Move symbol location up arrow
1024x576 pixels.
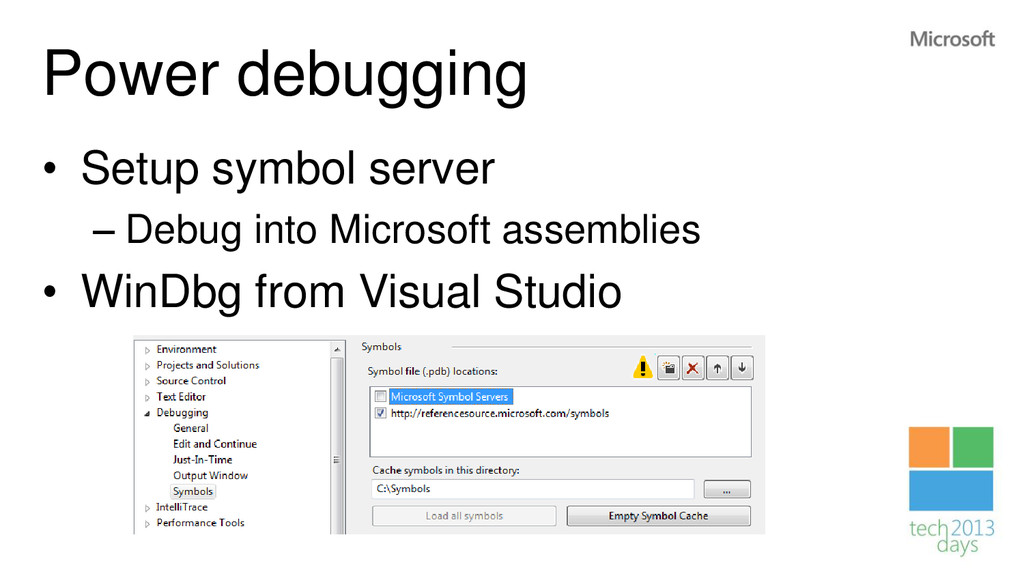(x=717, y=368)
